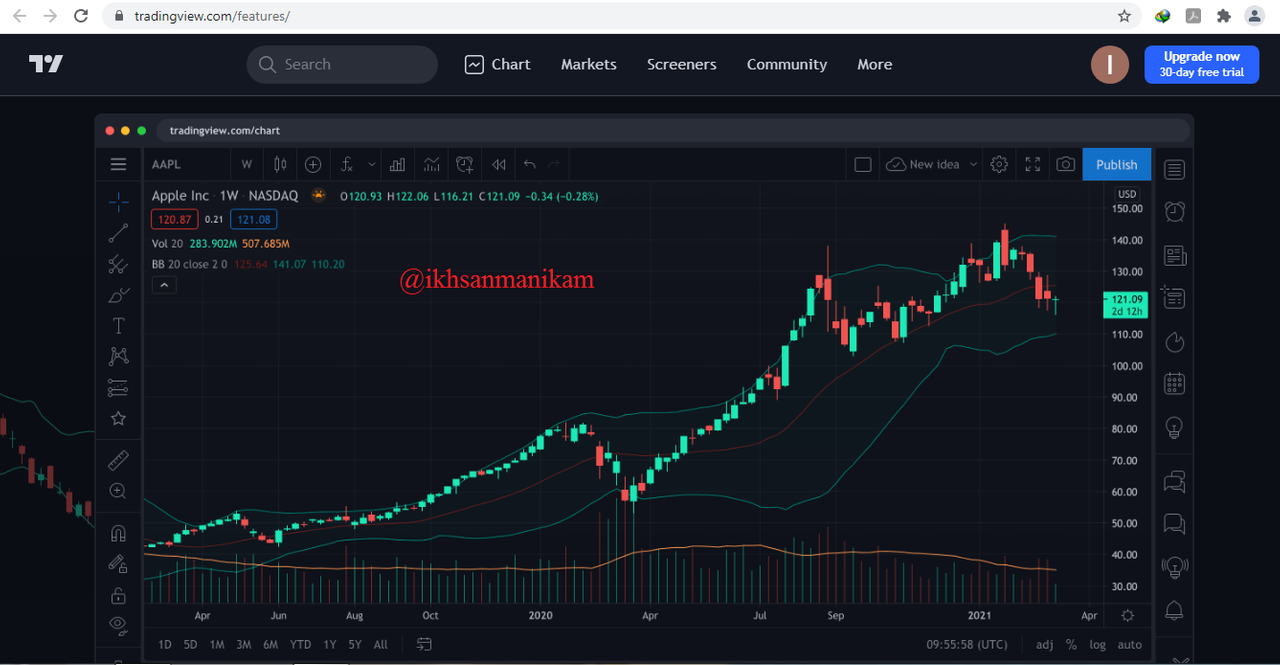Reload the page in the browser
This screenshot has width=1280, height=665.
pyautogui.click(x=82, y=16)
